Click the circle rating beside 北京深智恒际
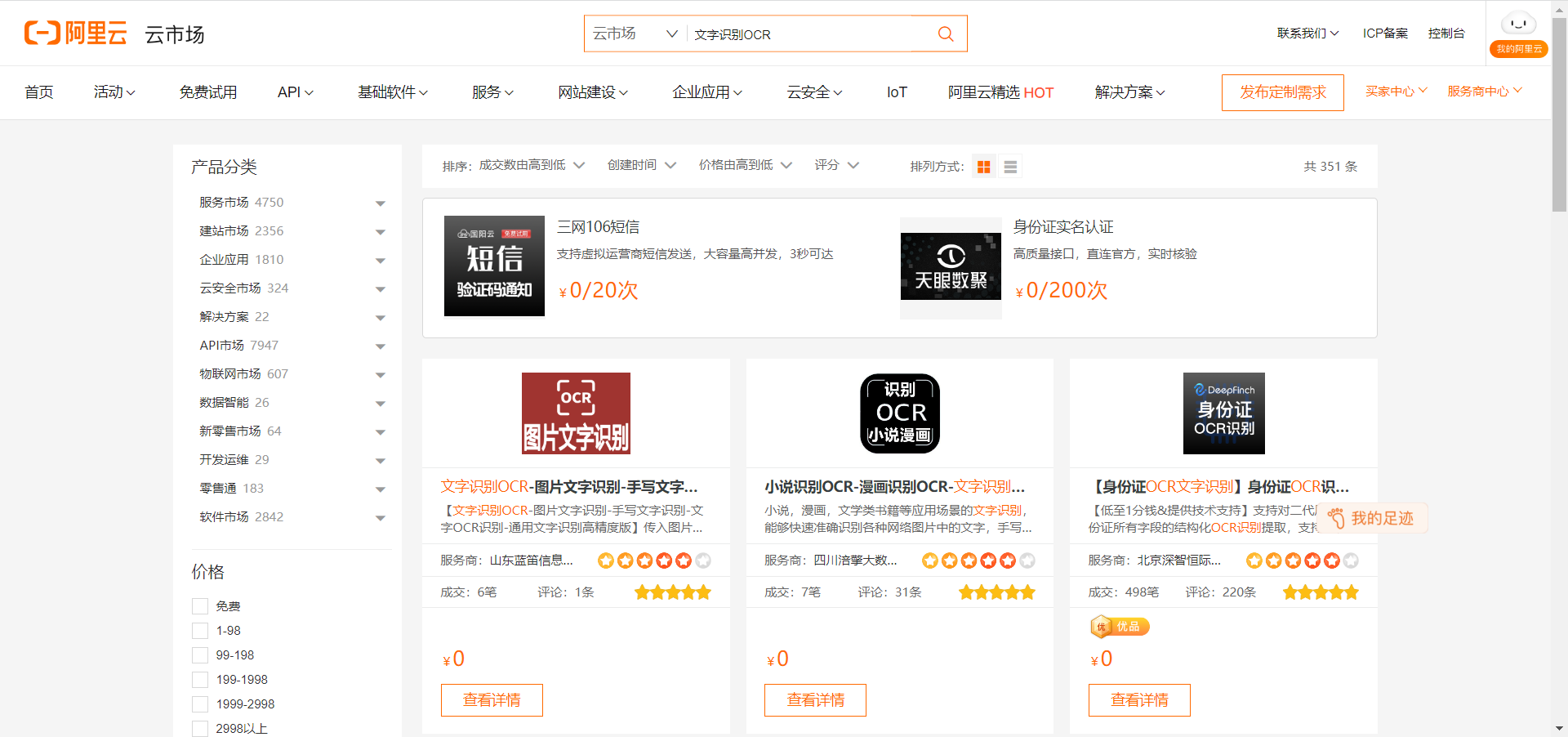Viewport: 1568px width, 737px height. click(1302, 561)
